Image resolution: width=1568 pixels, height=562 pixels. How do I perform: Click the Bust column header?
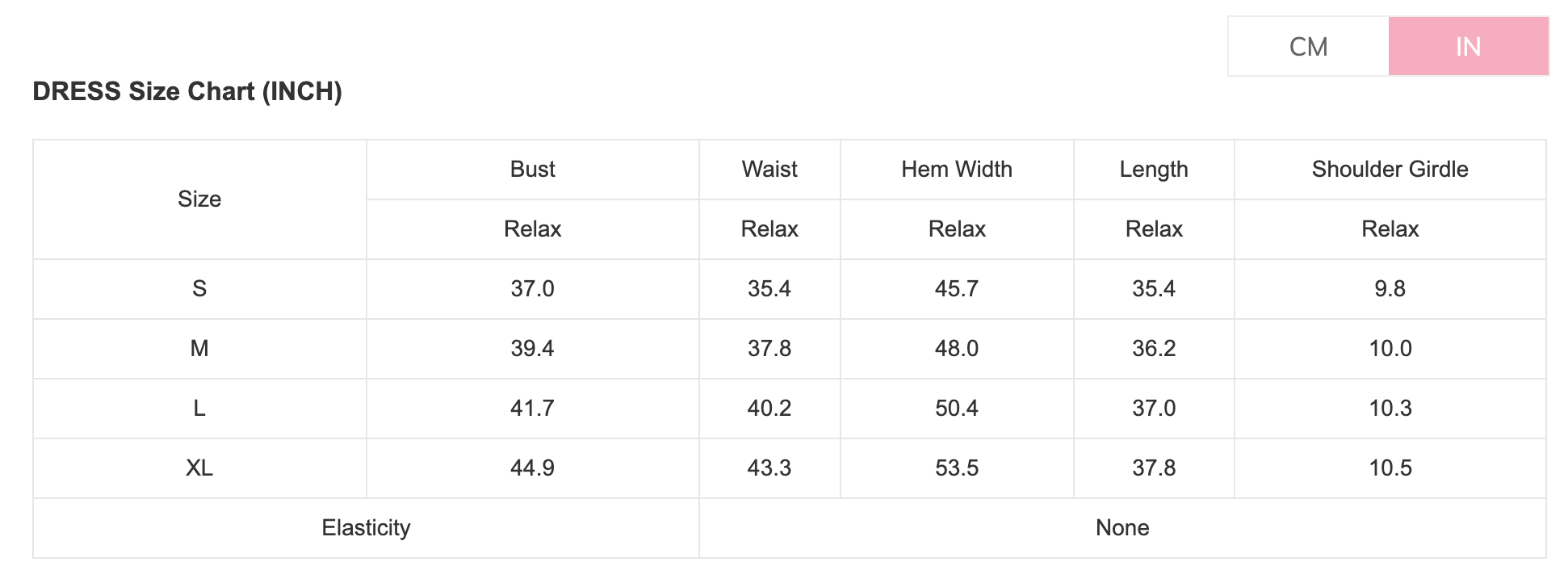click(532, 170)
